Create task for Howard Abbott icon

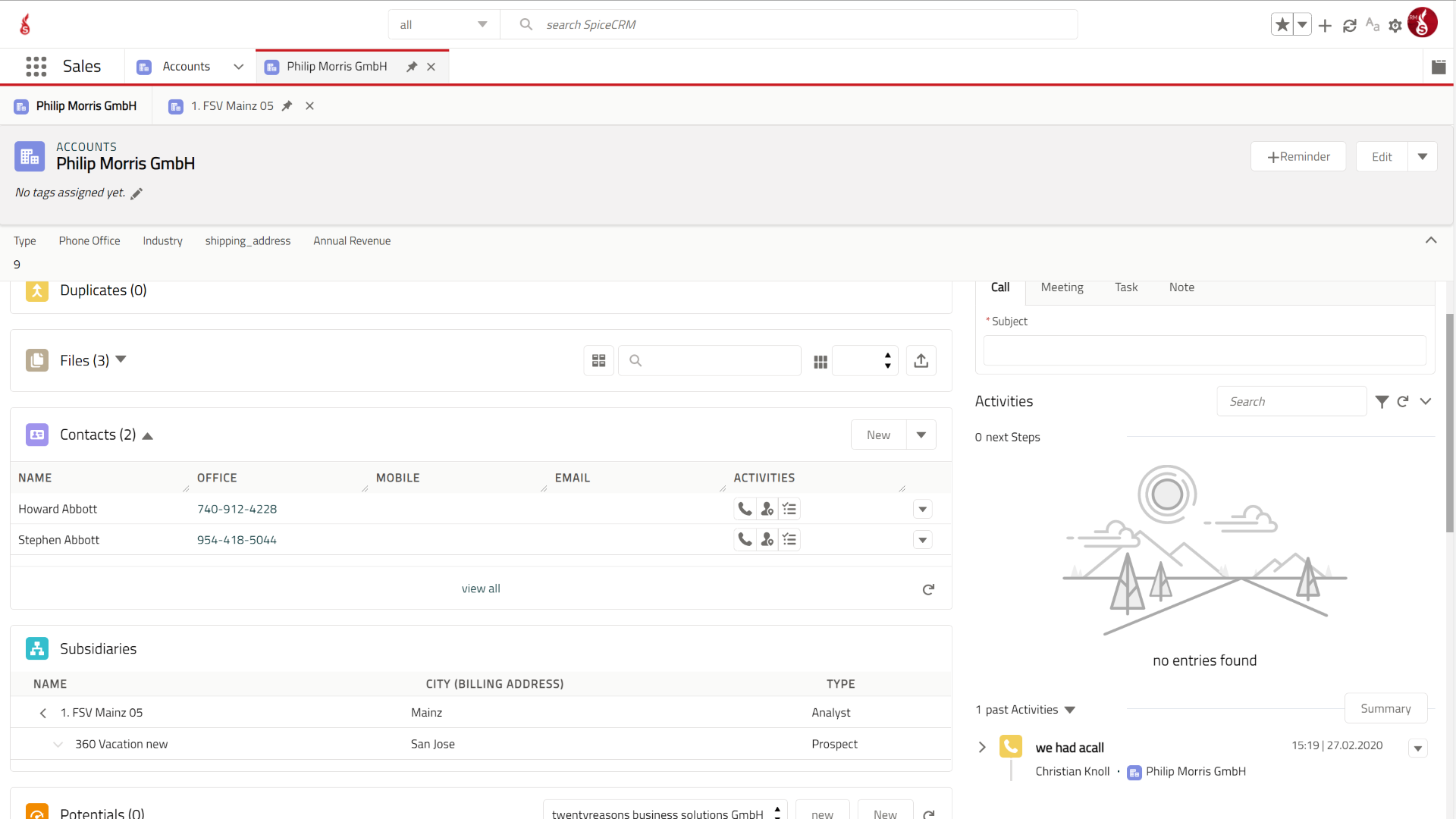[x=789, y=509]
